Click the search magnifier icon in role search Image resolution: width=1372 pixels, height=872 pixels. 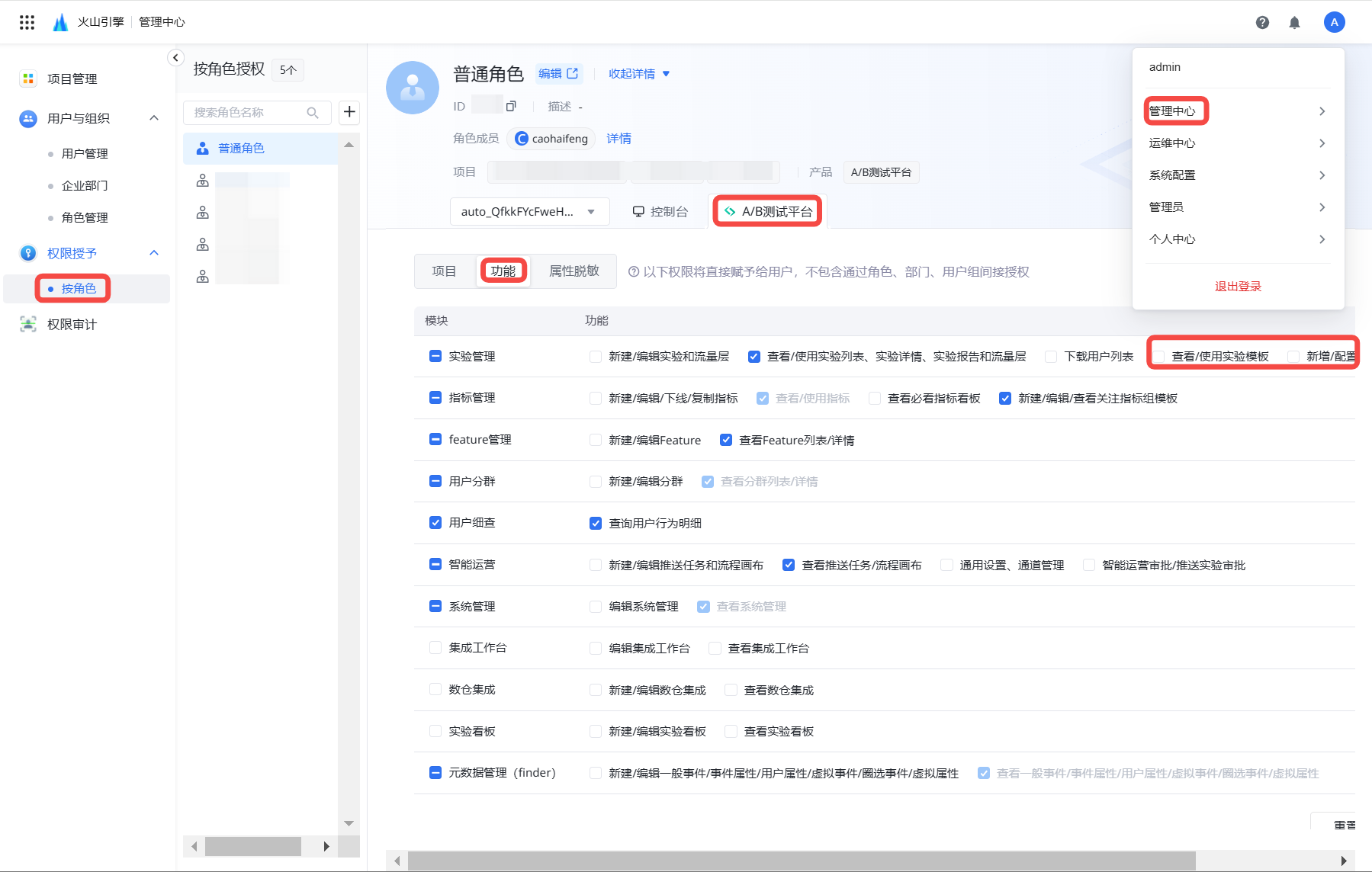tap(313, 112)
